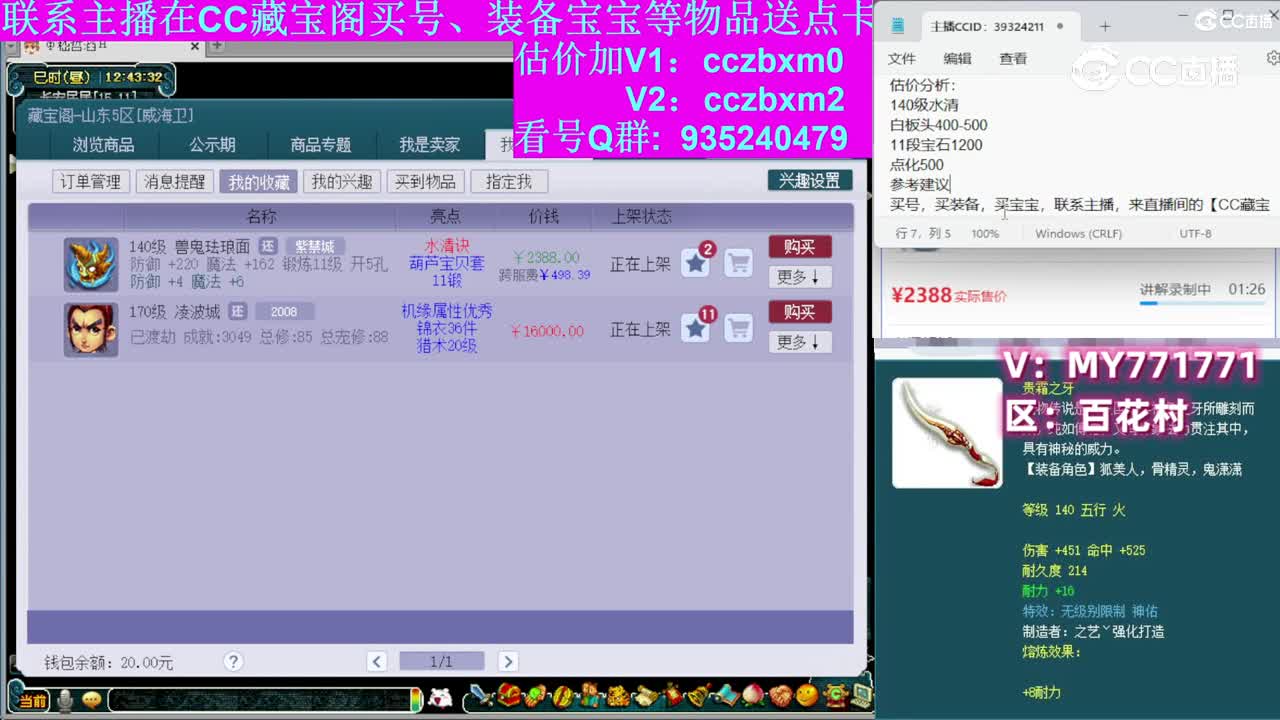The image size is (1280, 720).
Task: Open 买到物品 sub-tab
Action: 425,181
